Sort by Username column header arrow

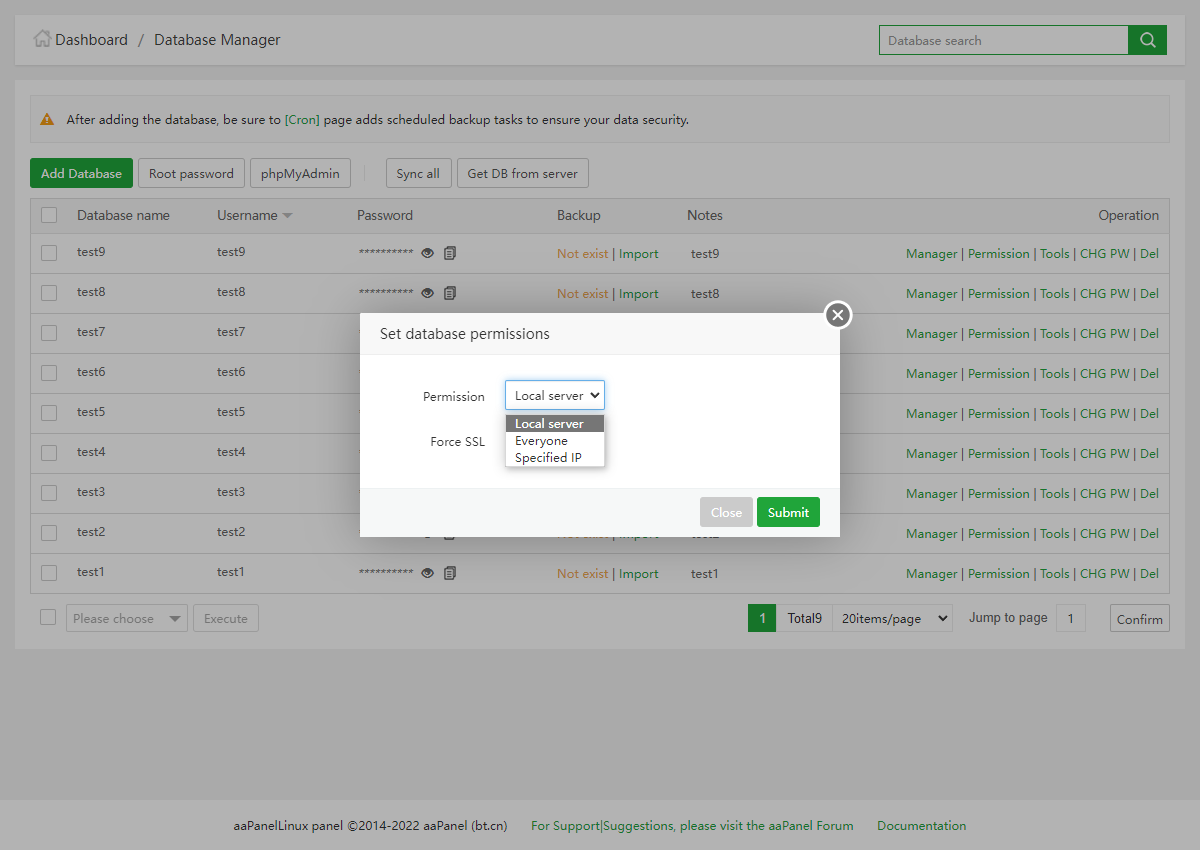click(287, 216)
